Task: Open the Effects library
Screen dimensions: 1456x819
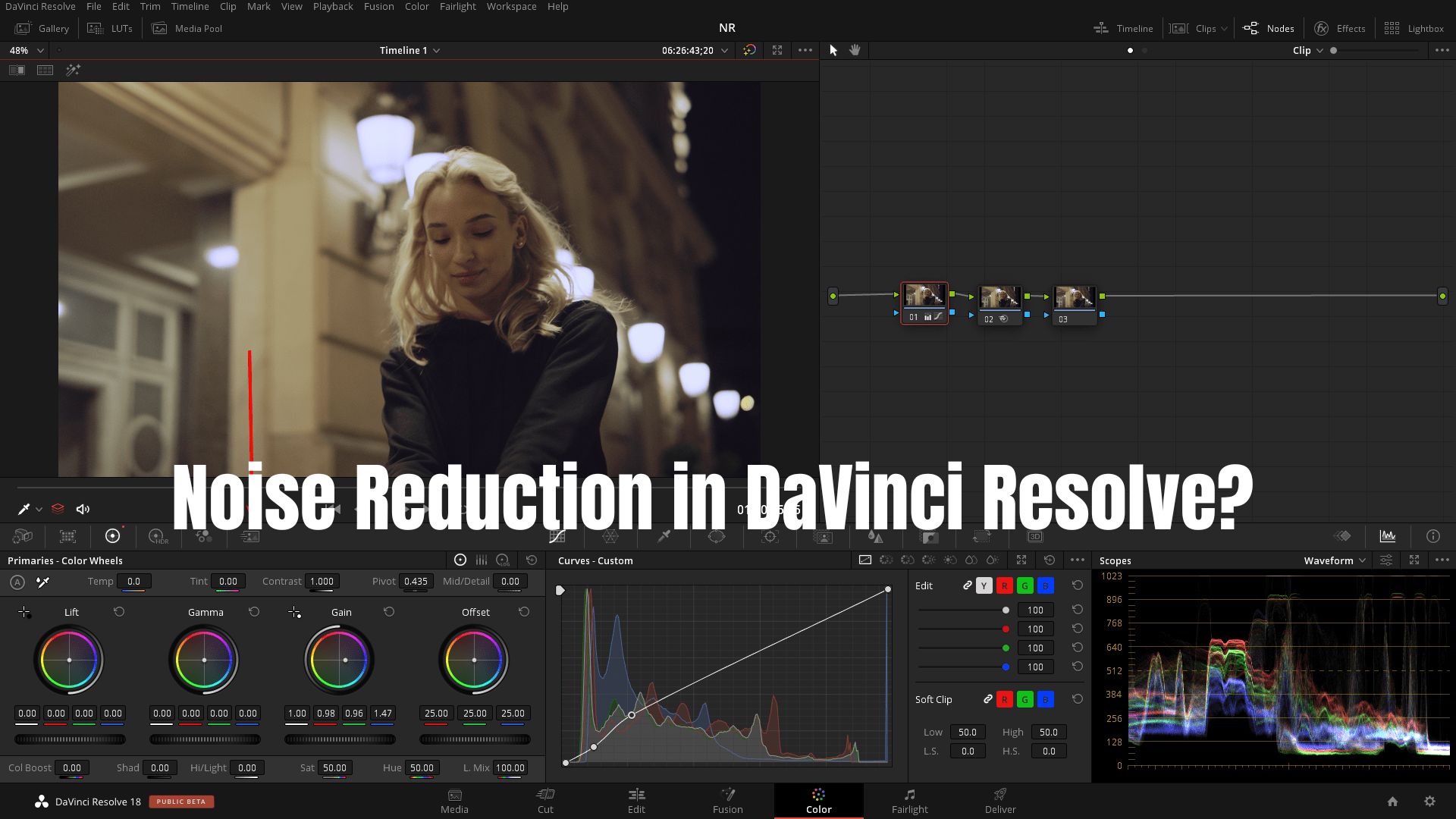Action: point(1340,28)
